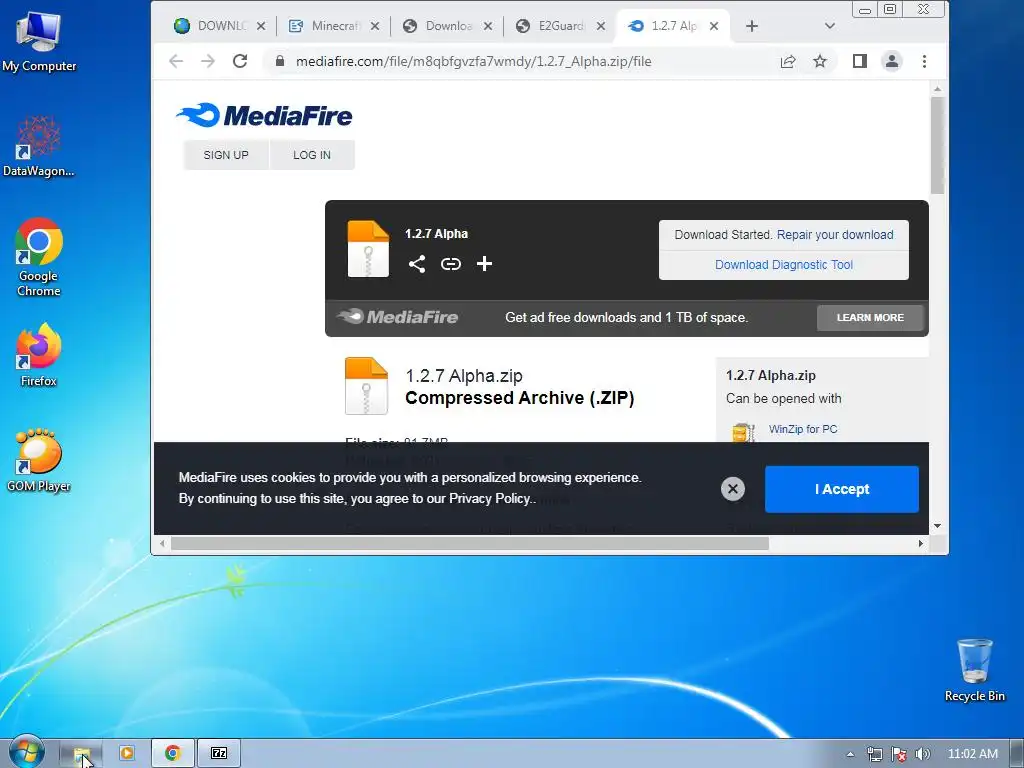Click the mediafire.com address bar

473,61
